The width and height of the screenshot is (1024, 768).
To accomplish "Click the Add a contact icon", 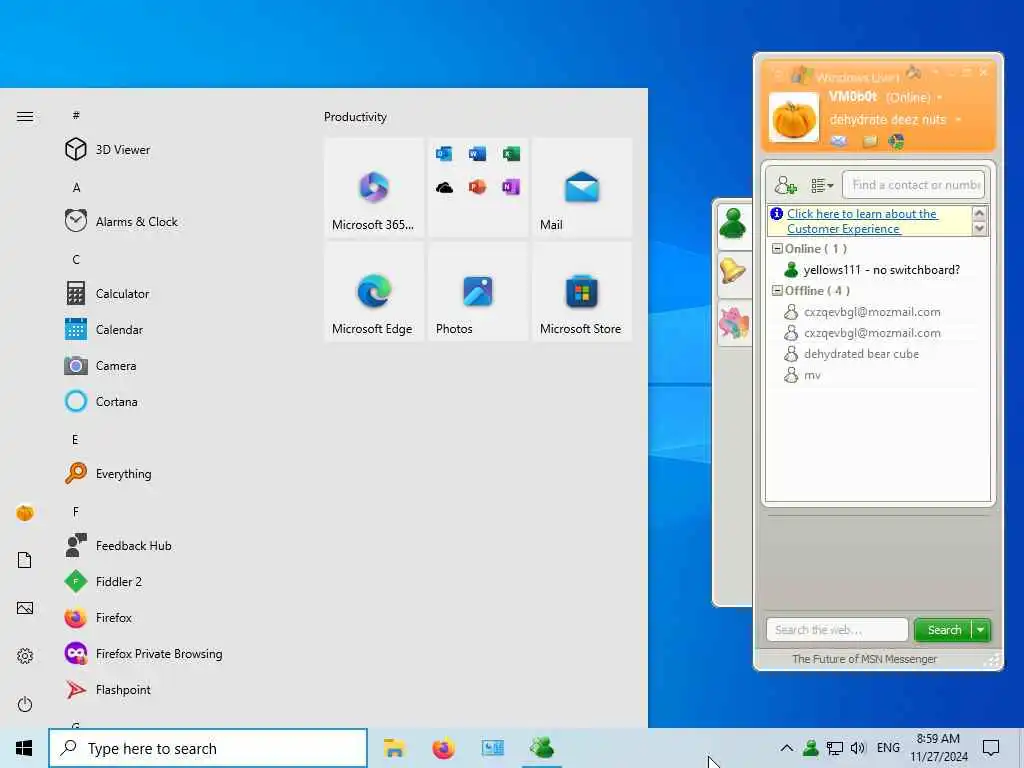I will 785,185.
